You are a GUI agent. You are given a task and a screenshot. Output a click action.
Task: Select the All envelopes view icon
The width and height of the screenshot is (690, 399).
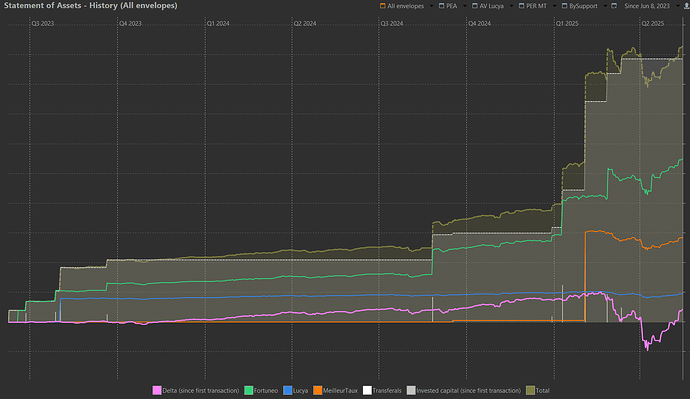[382, 6]
